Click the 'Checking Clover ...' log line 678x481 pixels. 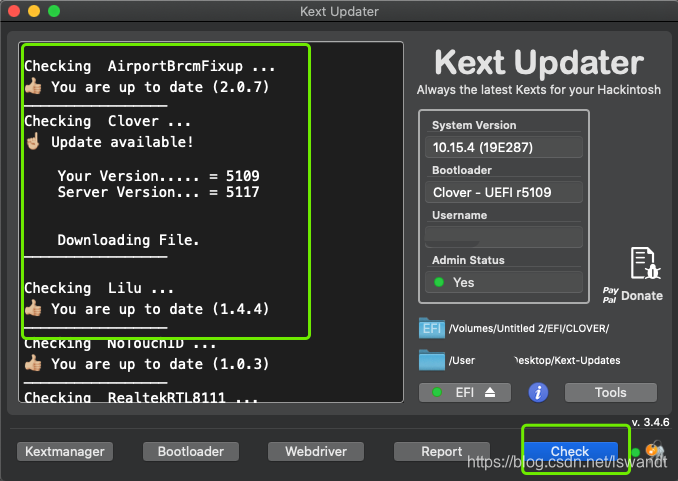click(107, 121)
